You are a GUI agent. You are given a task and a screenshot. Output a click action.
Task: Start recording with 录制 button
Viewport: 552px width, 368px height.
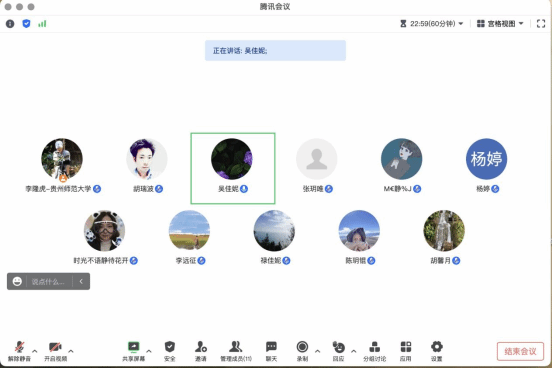click(302, 351)
